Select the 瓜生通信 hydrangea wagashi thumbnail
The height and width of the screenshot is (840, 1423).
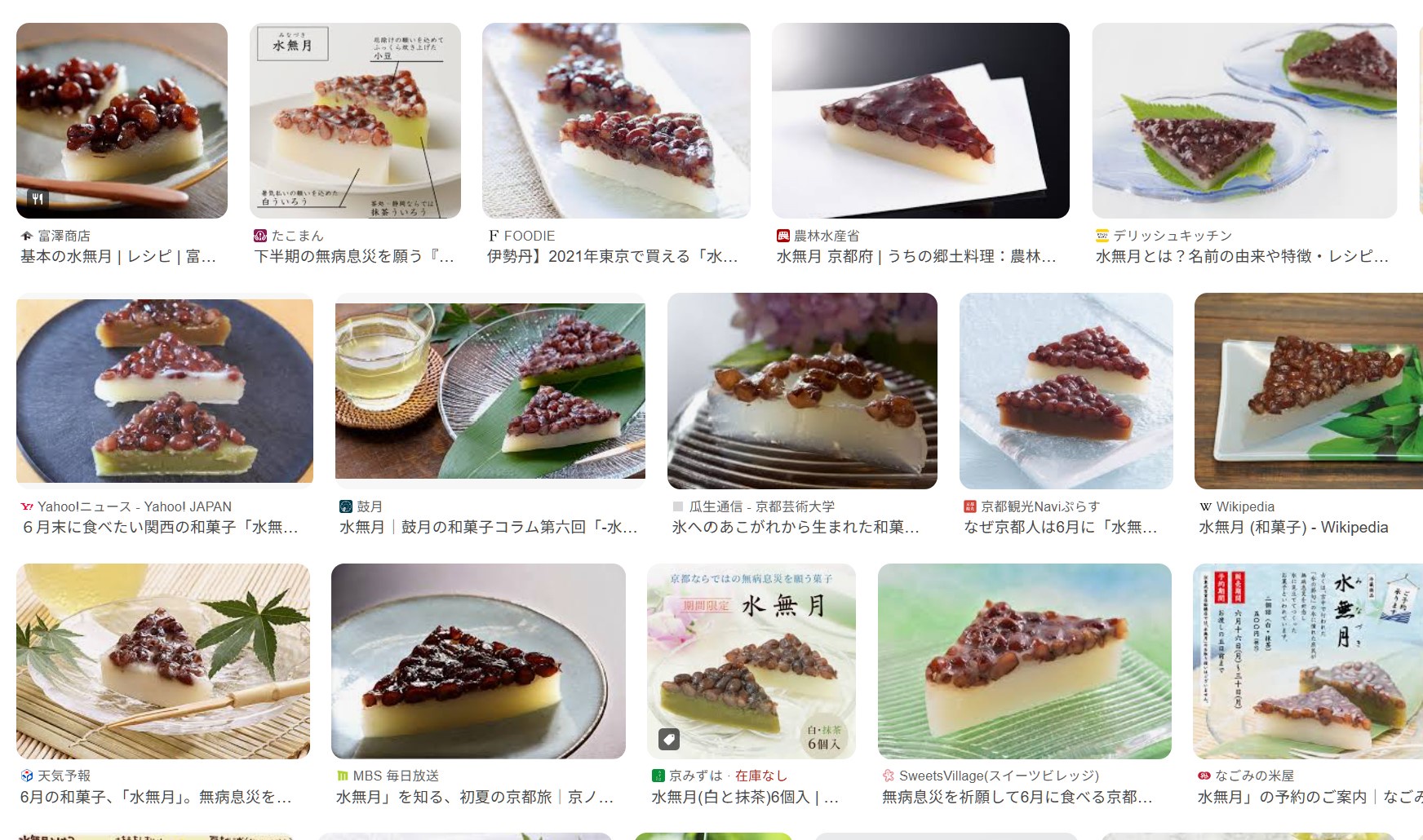tap(802, 391)
